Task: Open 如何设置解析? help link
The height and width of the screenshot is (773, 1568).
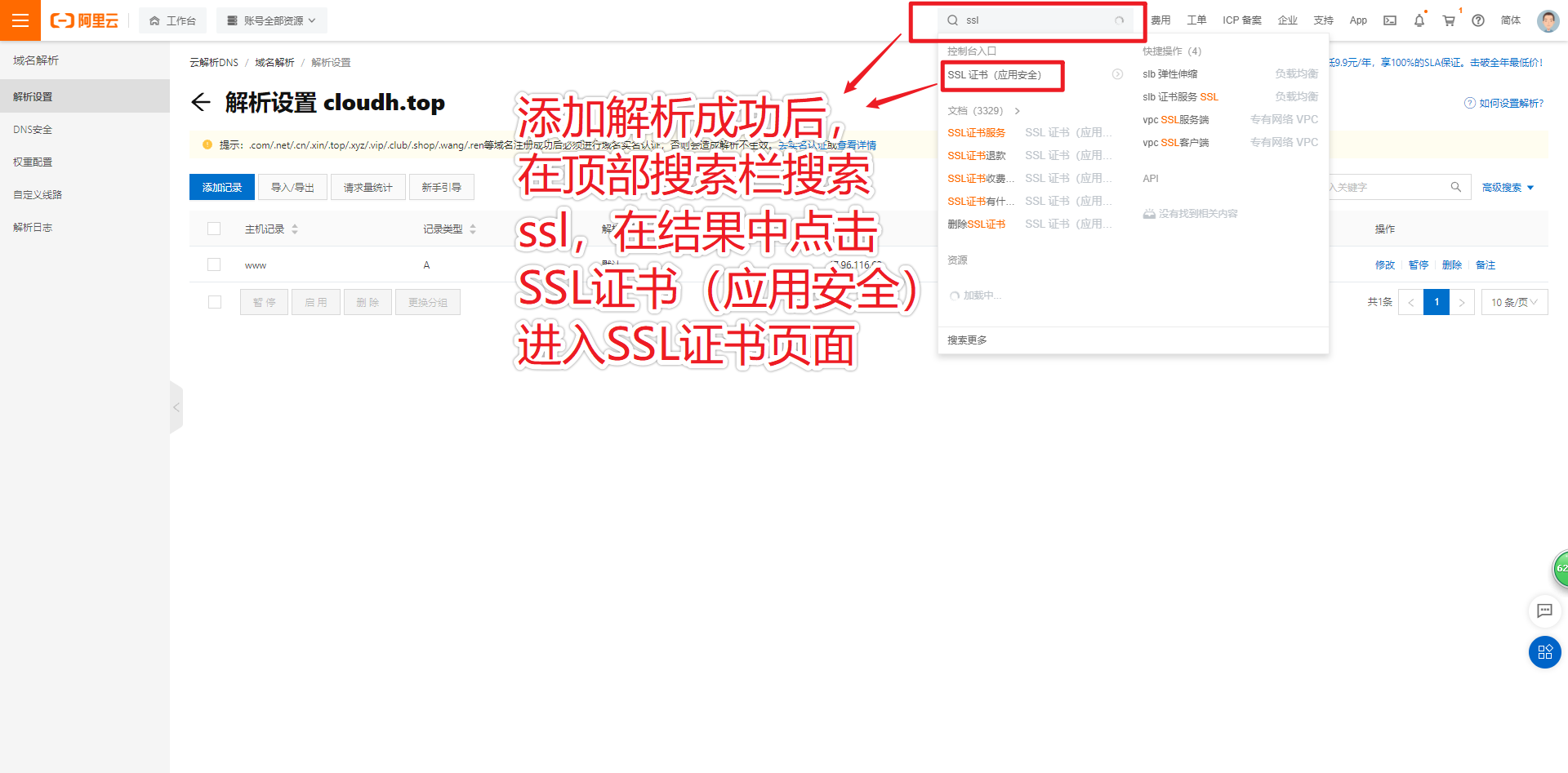Action: coord(1504,103)
